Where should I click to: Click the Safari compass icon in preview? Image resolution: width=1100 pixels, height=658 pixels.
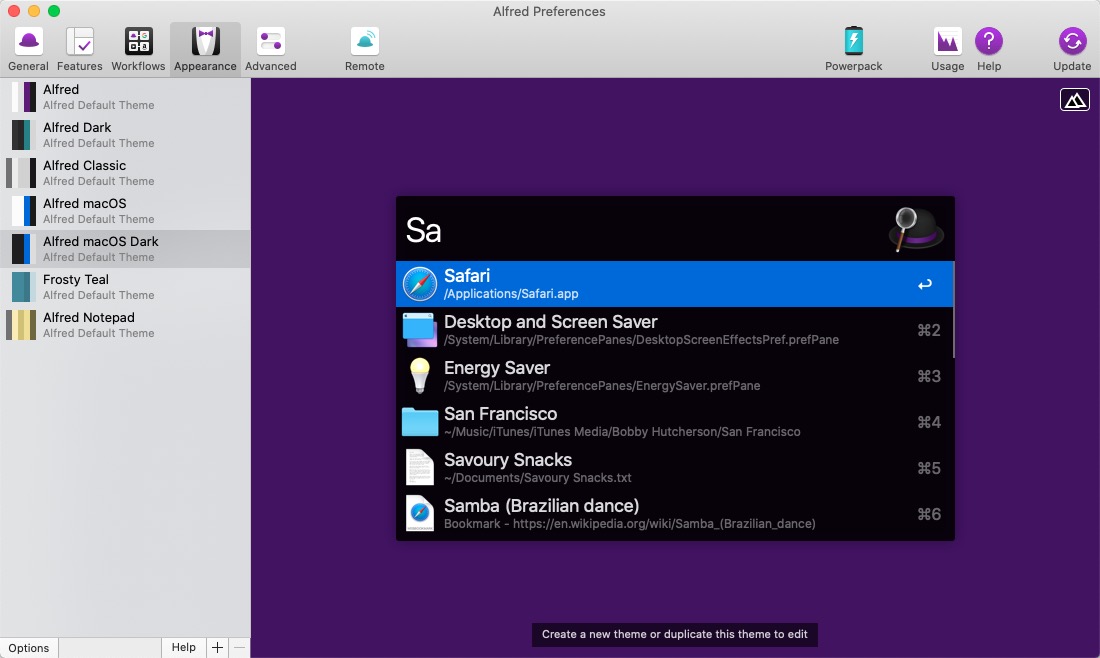420,284
